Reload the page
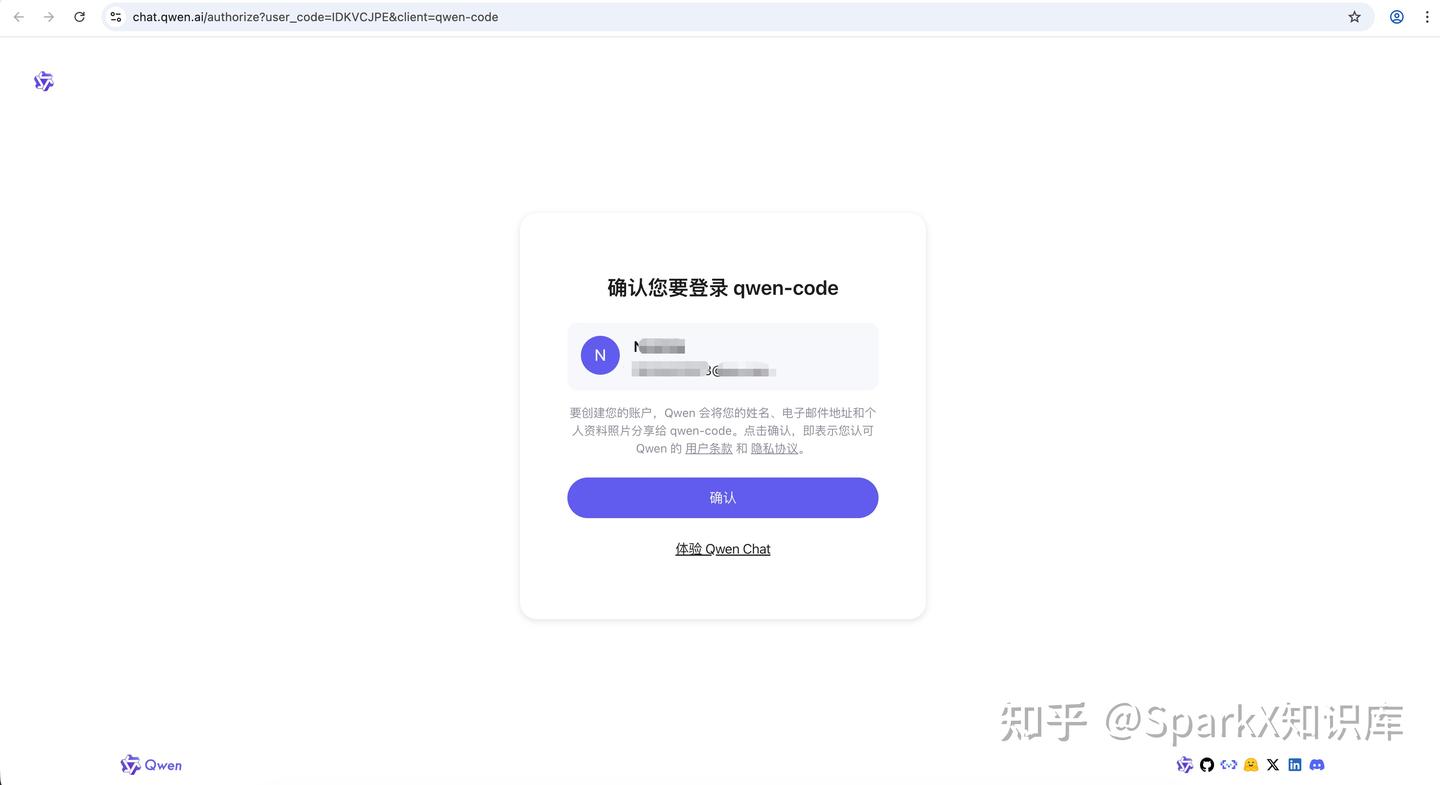The width and height of the screenshot is (1440, 785). [80, 17]
